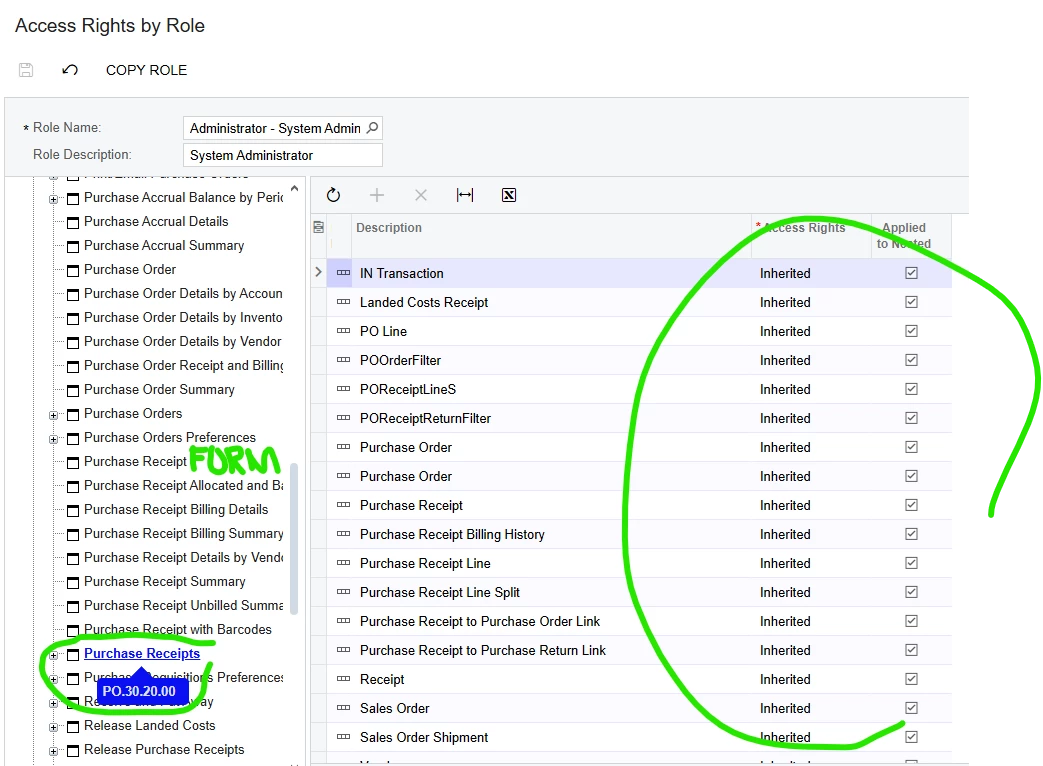Click Applied to Nested column header
This screenshot has height=766, width=1043.
(x=903, y=235)
